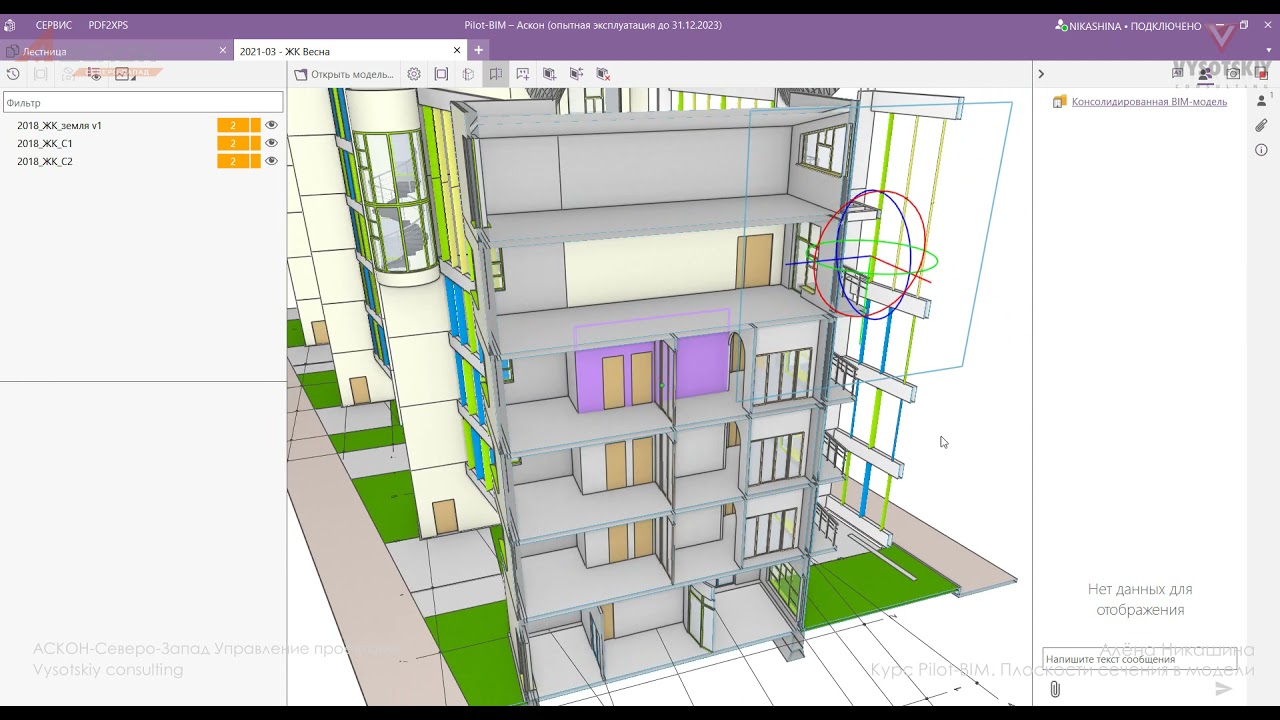Add a remark with the comment-plus icon
The image size is (1280, 720).
point(522,74)
